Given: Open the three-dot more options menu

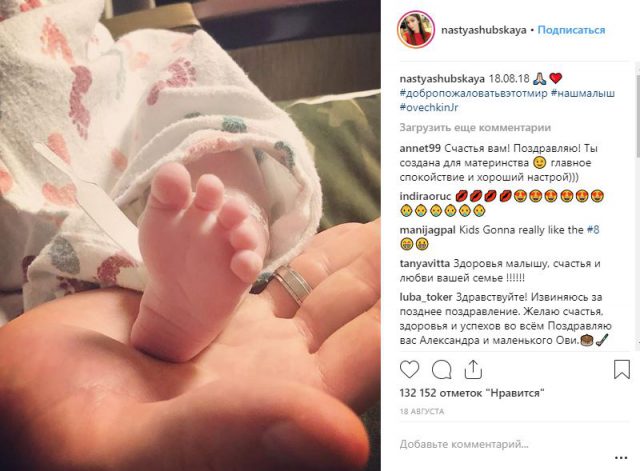Looking at the screenshot, I should 621,458.
